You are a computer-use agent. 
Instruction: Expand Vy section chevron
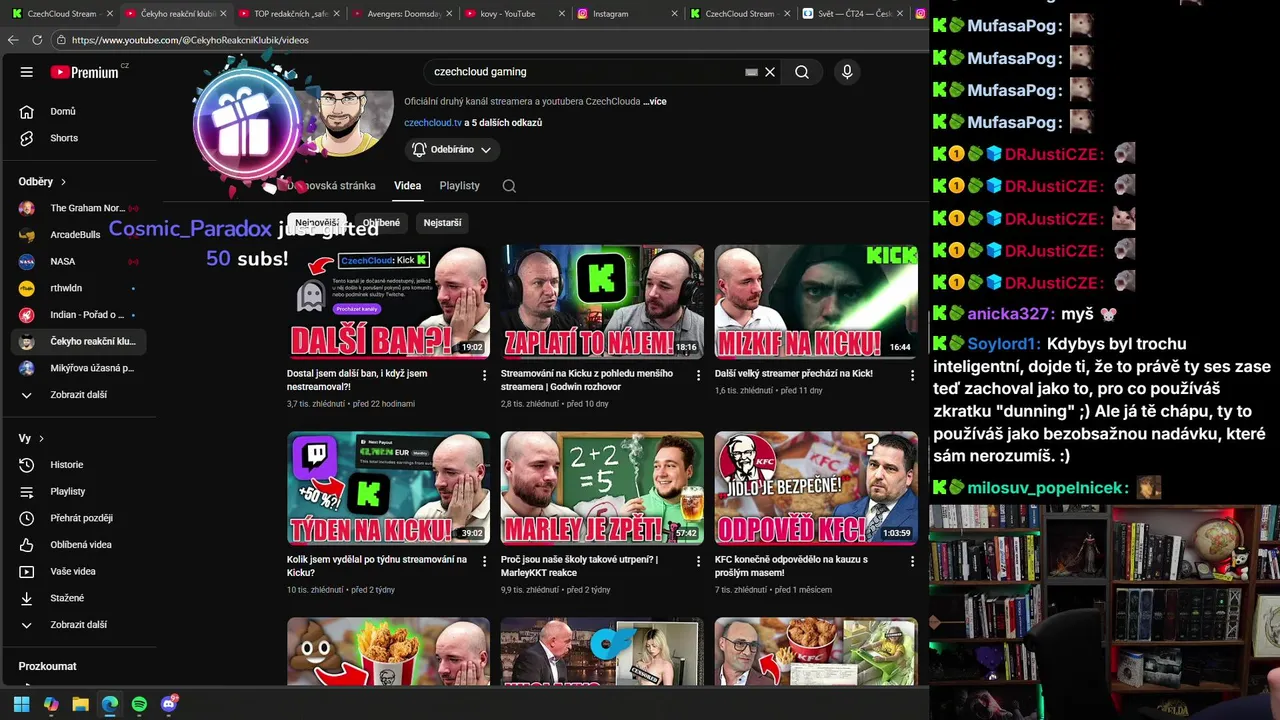click(x=41, y=439)
